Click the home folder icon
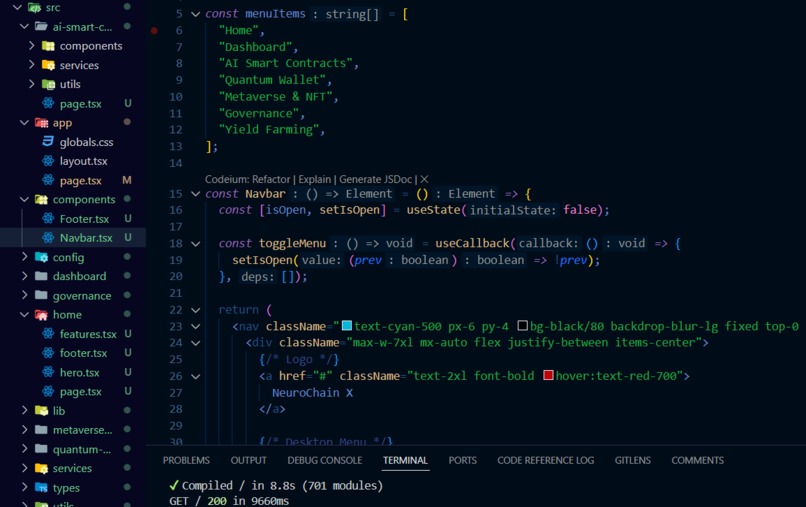The width and height of the screenshot is (806, 507). coord(41,315)
